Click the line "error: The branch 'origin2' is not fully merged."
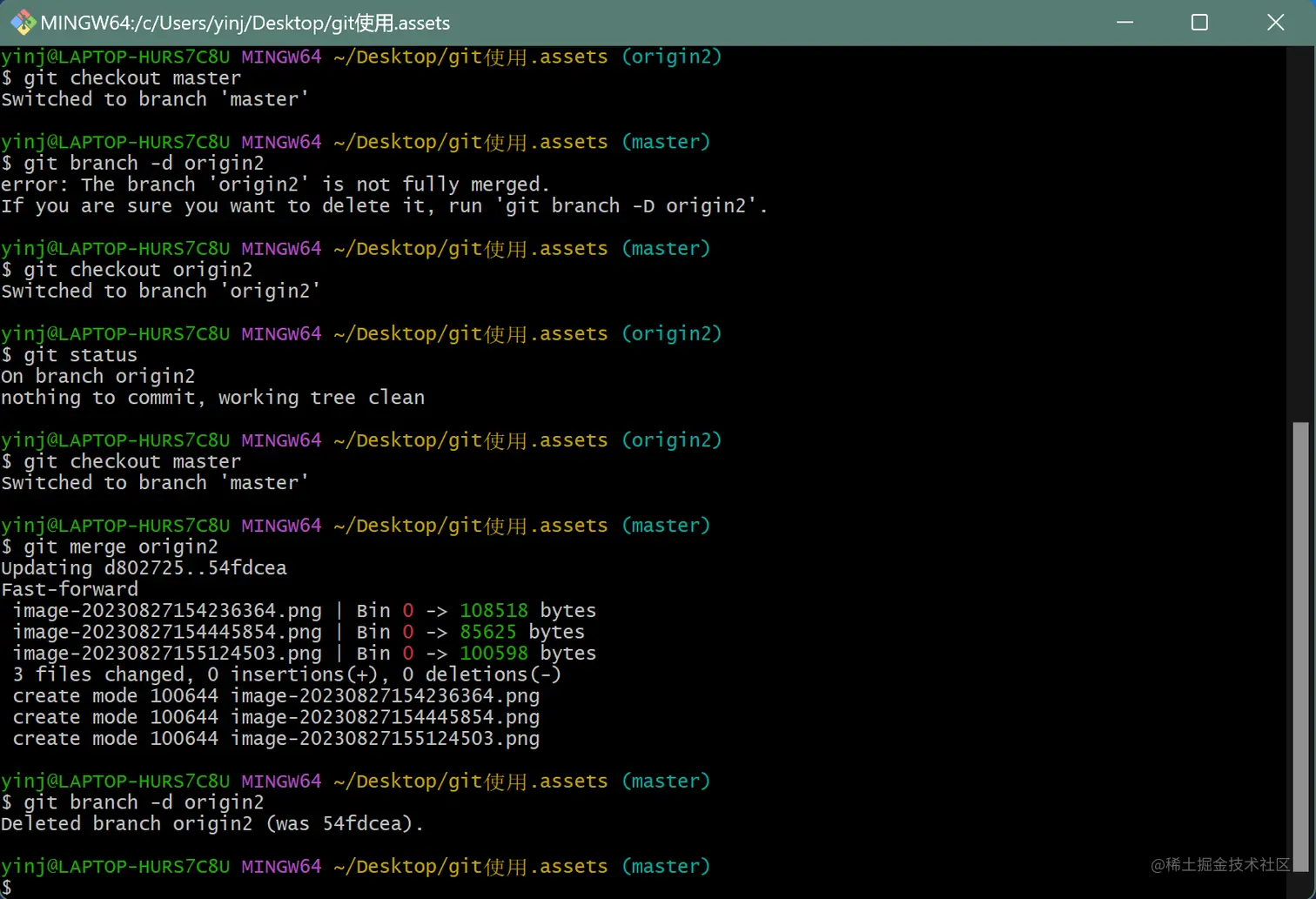This screenshot has width=1316, height=899. click(x=276, y=184)
